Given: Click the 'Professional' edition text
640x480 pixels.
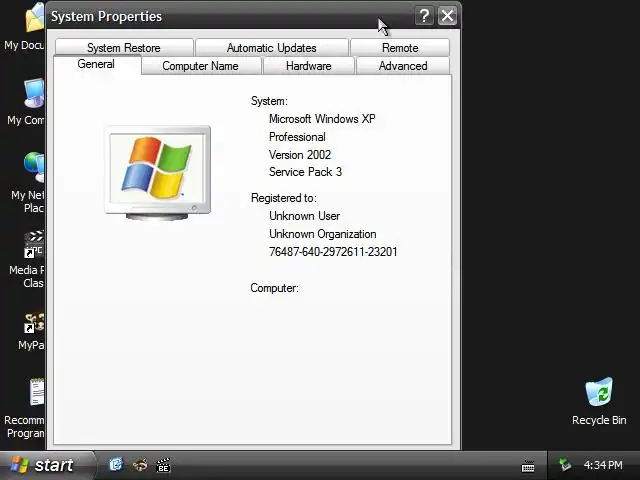Looking at the screenshot, I should [297, 137].
